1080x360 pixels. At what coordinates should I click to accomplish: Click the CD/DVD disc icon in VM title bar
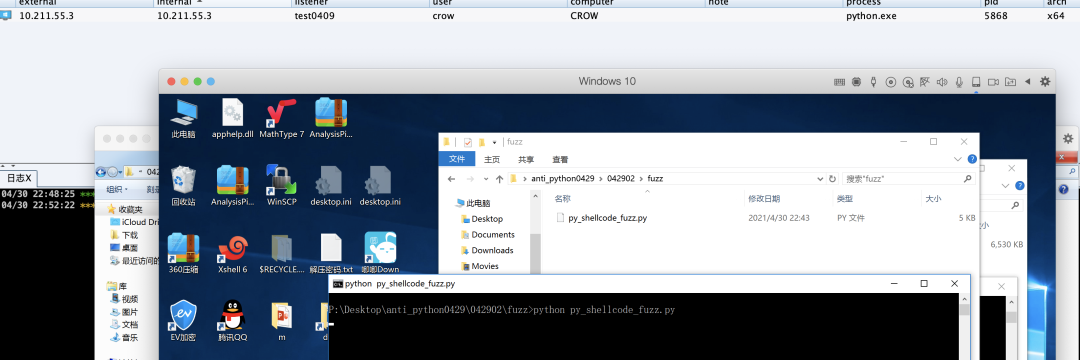(891, 81)
